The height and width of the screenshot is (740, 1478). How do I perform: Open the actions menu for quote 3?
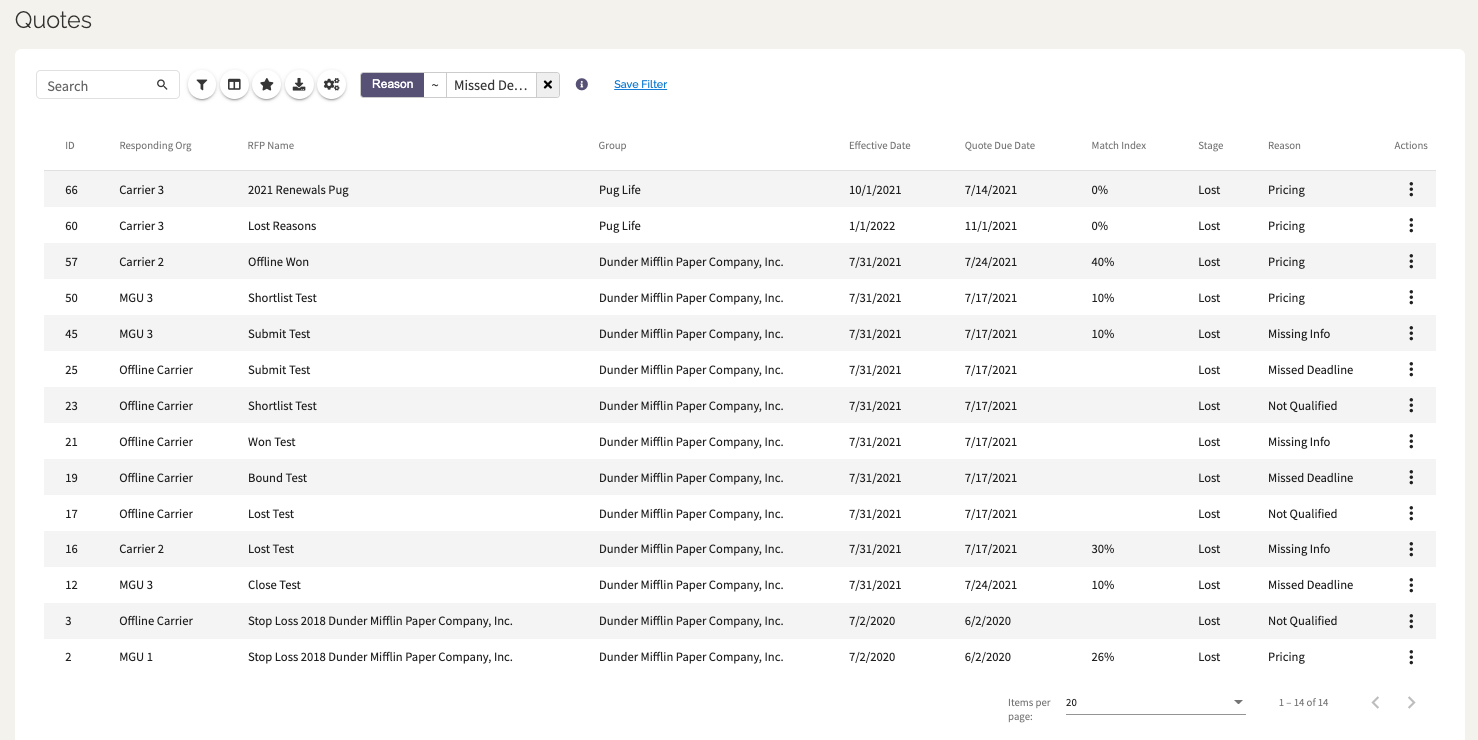tap(1411, 621)
